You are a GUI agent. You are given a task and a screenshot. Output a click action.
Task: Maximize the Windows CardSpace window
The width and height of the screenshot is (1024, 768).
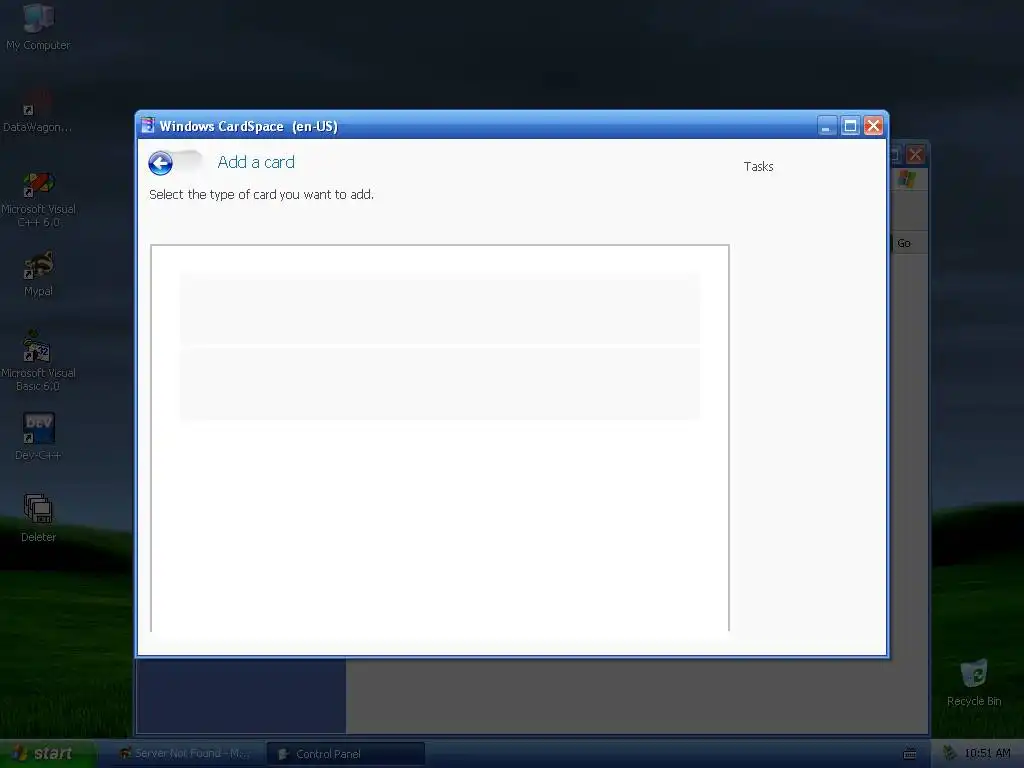click(x=850, y=125)
